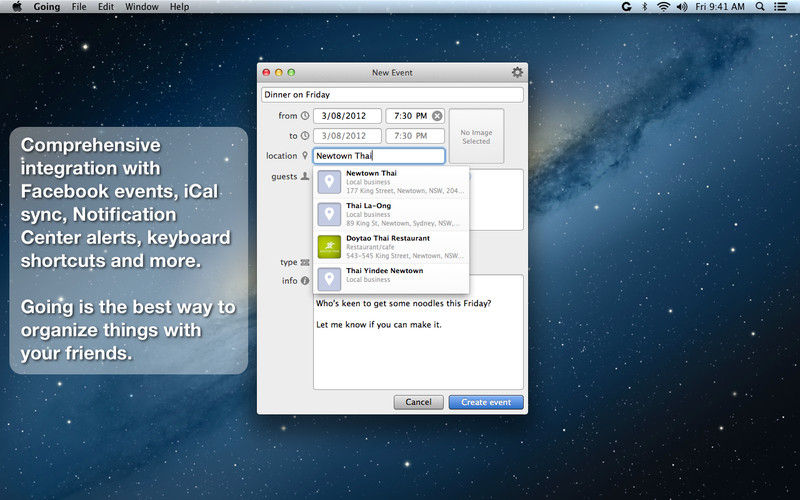
Task: Click the from date field 3/08/2012
Action: point(347,116)
